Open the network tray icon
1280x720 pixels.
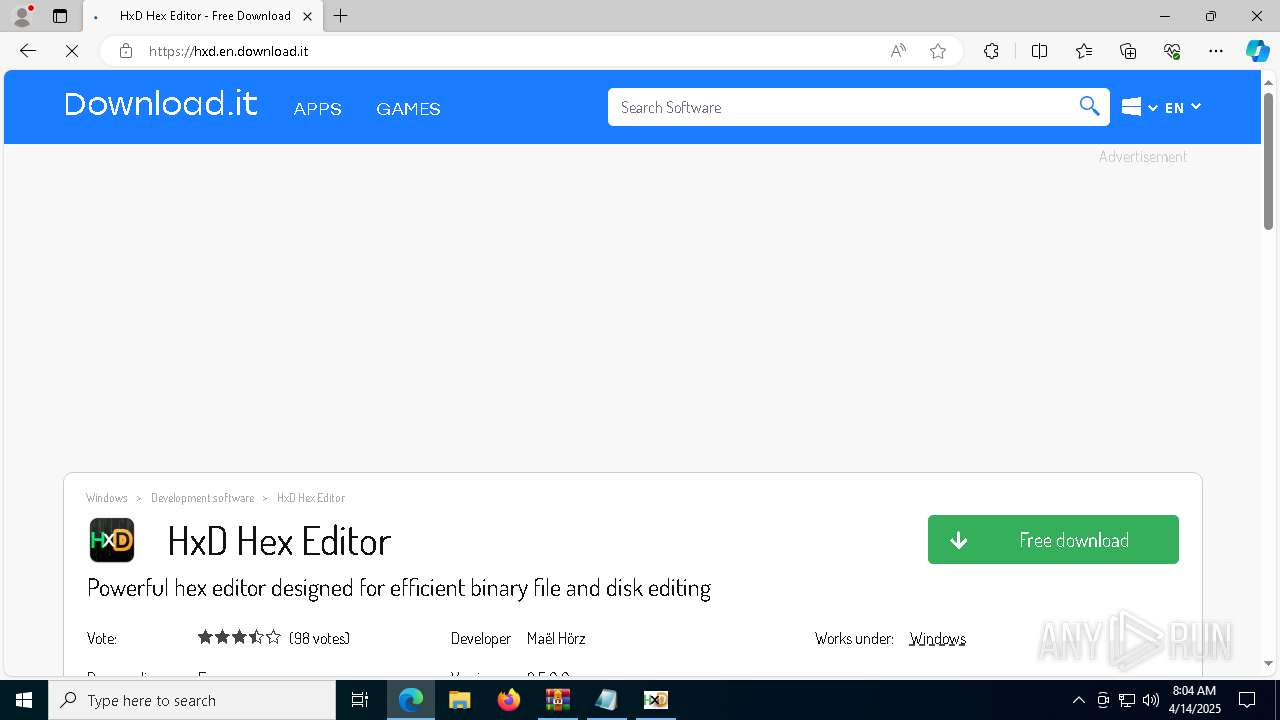pos(1127,700)
